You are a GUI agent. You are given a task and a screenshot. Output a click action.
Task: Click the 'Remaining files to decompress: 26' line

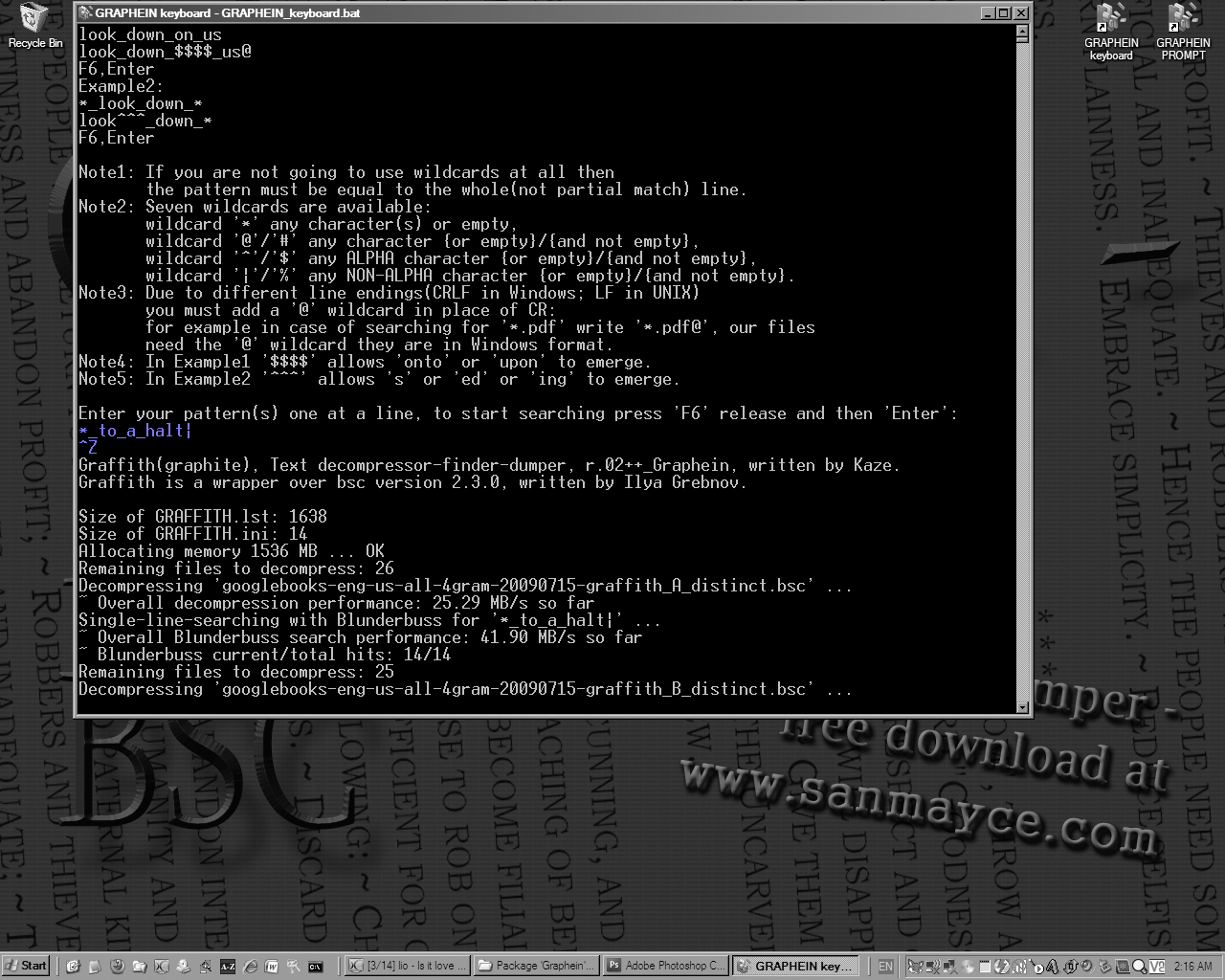pyautogui.click(x=236, y=568)
